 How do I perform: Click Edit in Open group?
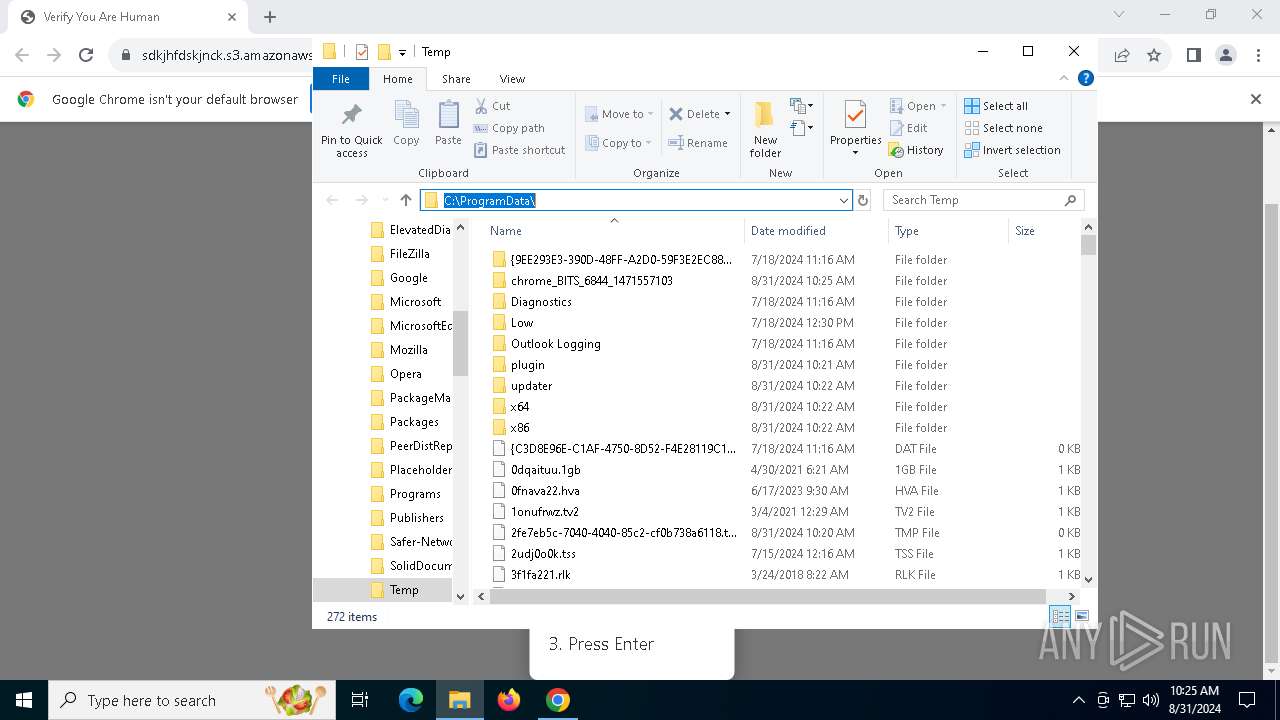pyautogui.click(x=909, y=128)
